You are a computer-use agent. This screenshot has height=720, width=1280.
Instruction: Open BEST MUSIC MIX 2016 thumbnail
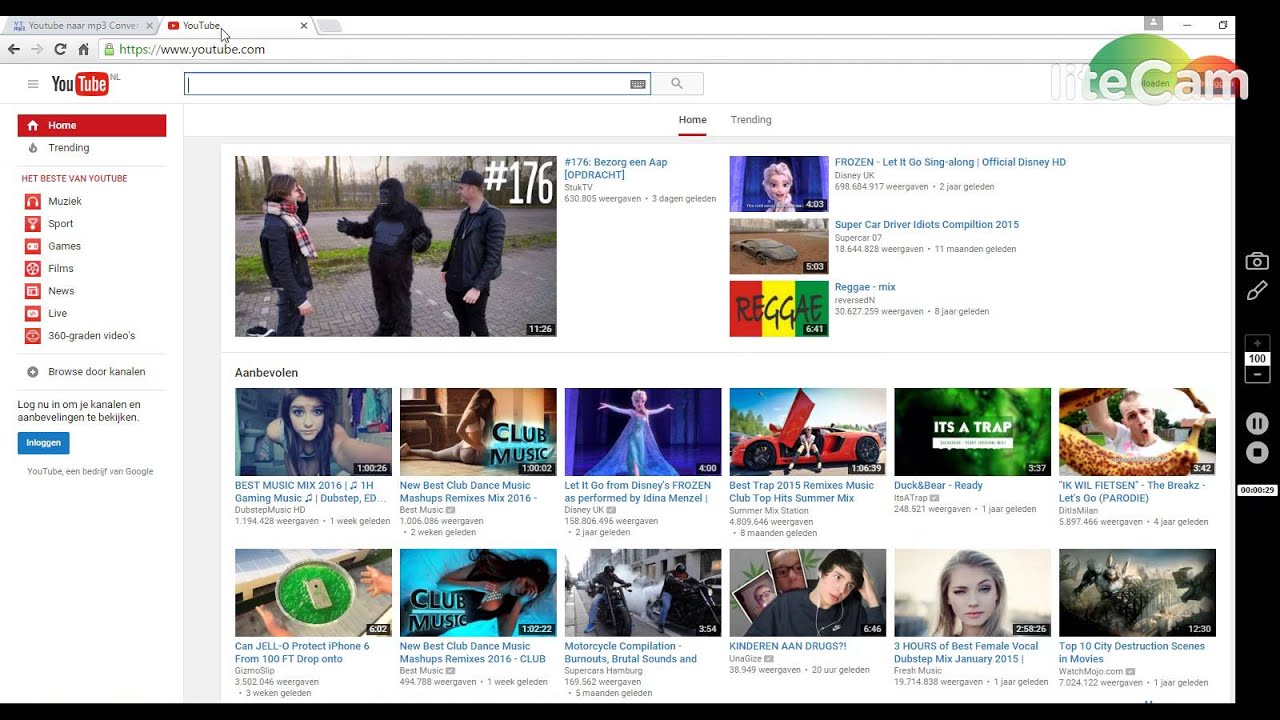tap(313, 432)
